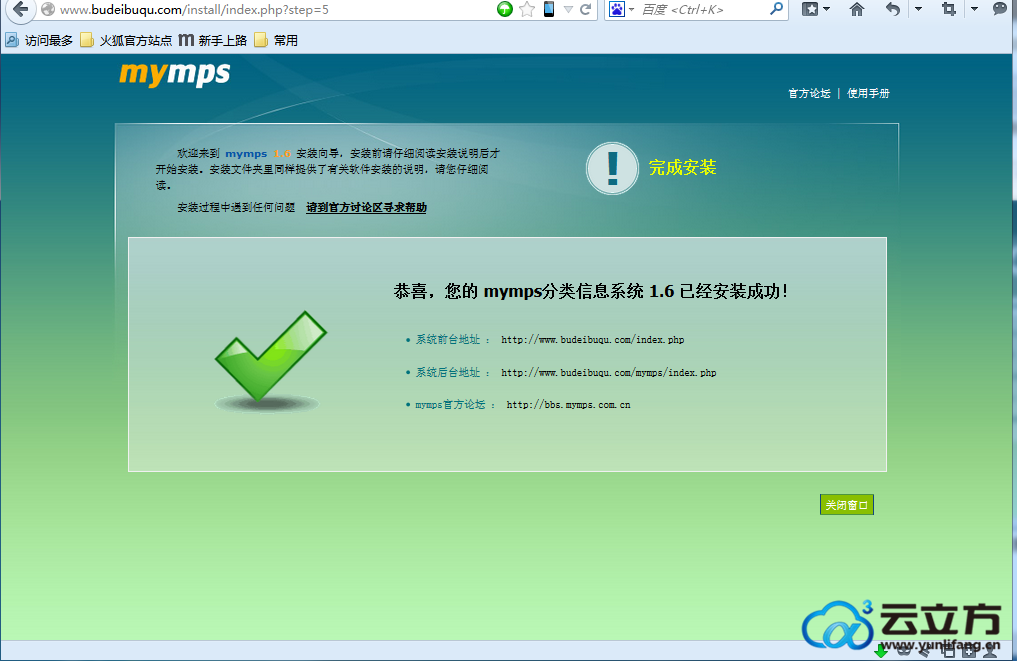
Task: Open the 常用 bookmark folder
Action: click(x=276, y=40)
